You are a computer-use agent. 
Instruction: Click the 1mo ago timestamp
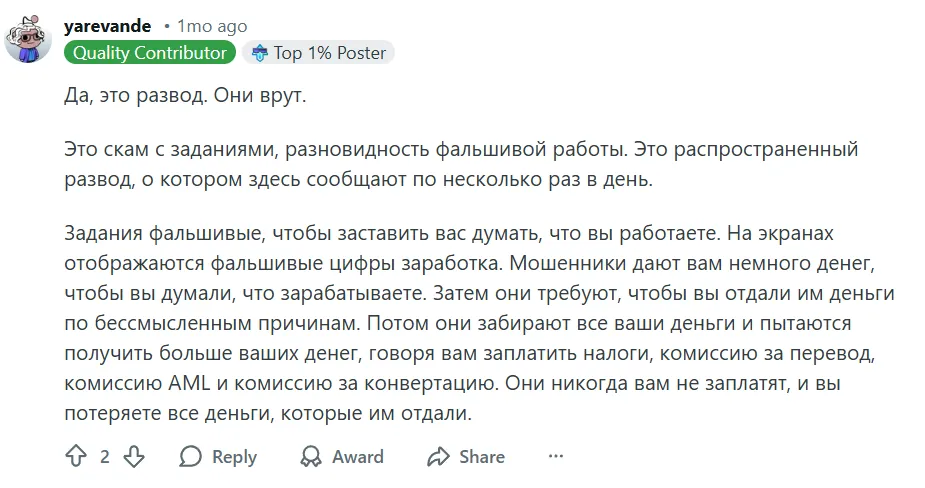(212, 27)
